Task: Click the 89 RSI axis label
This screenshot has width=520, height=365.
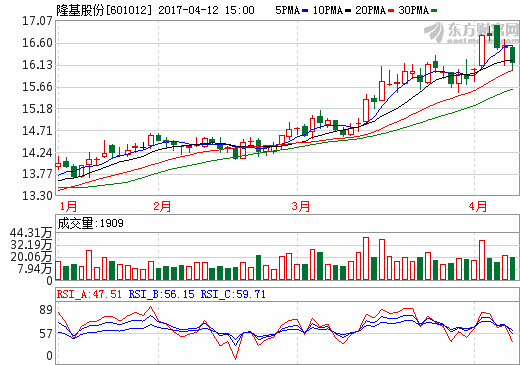Action: [46, 310]
